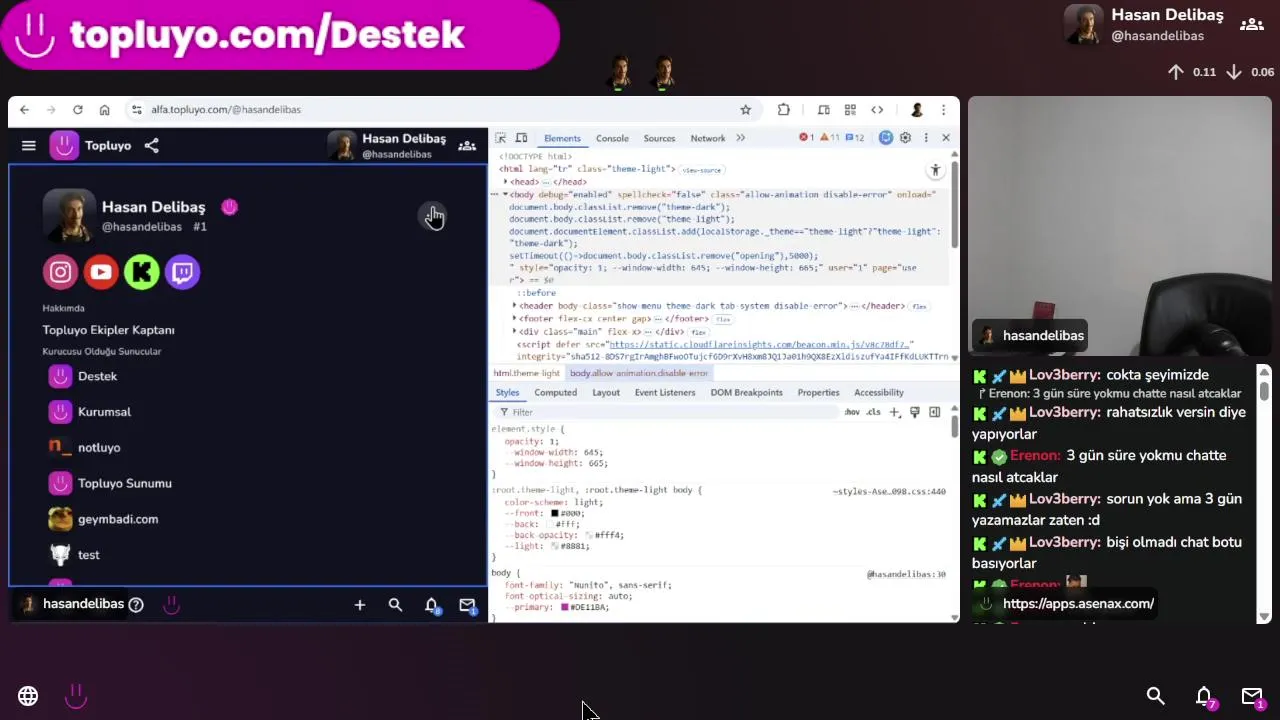Open Hasan Delibaş's Instagram profile icon
The width and height of the screenshot is (1280, 720).
coord(60,272)
